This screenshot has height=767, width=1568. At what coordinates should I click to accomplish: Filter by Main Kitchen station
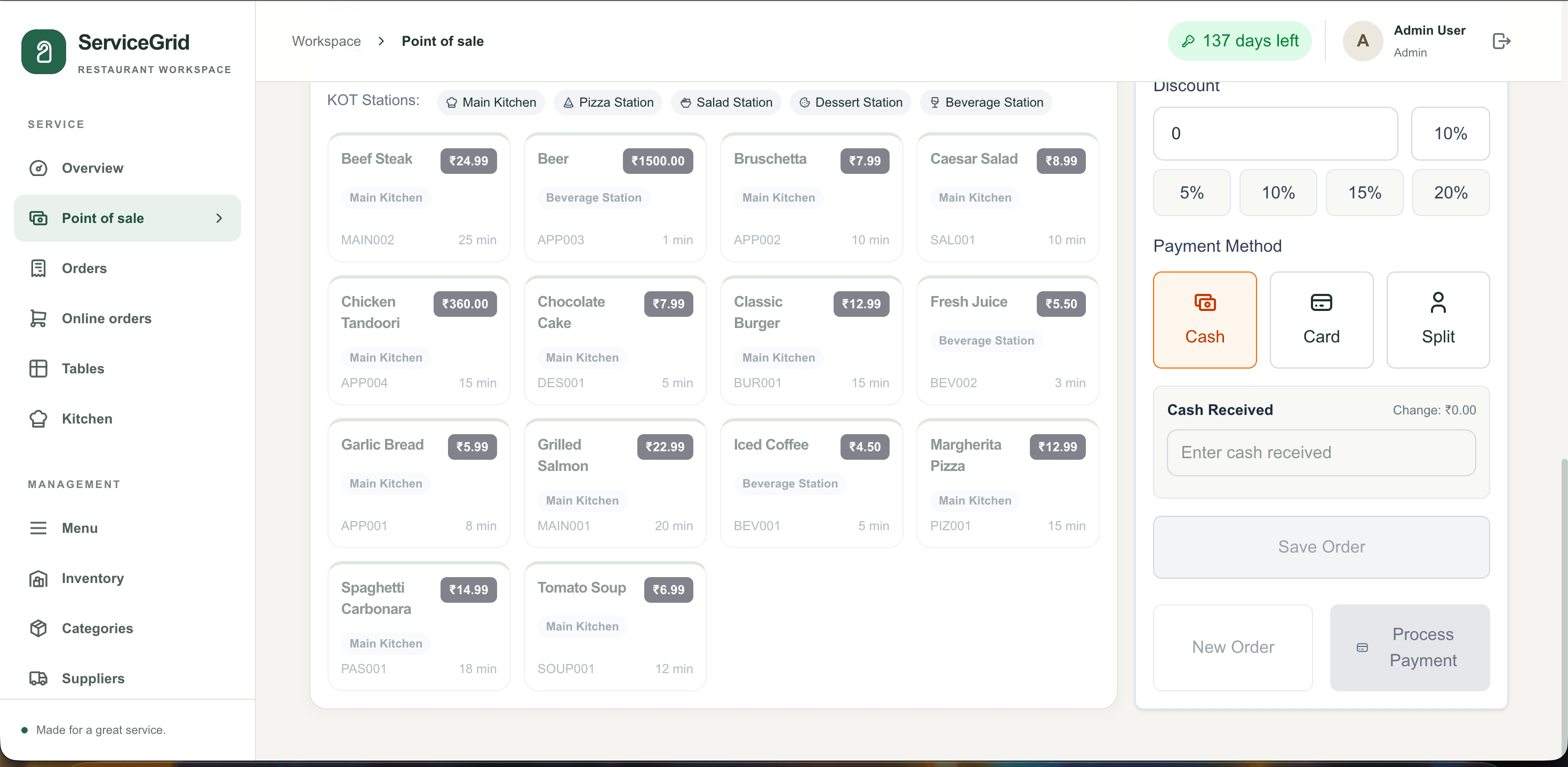tap(491, 102)
